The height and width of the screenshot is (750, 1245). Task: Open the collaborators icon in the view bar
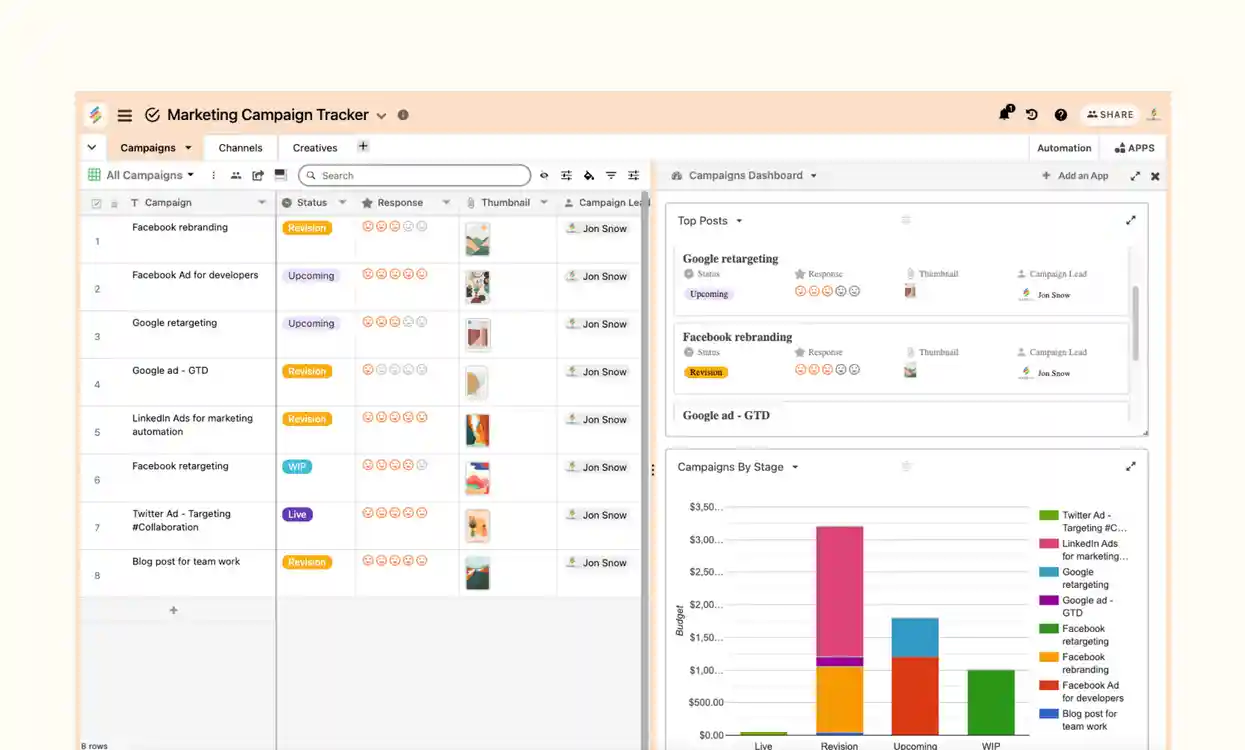(x=235, y=175)
